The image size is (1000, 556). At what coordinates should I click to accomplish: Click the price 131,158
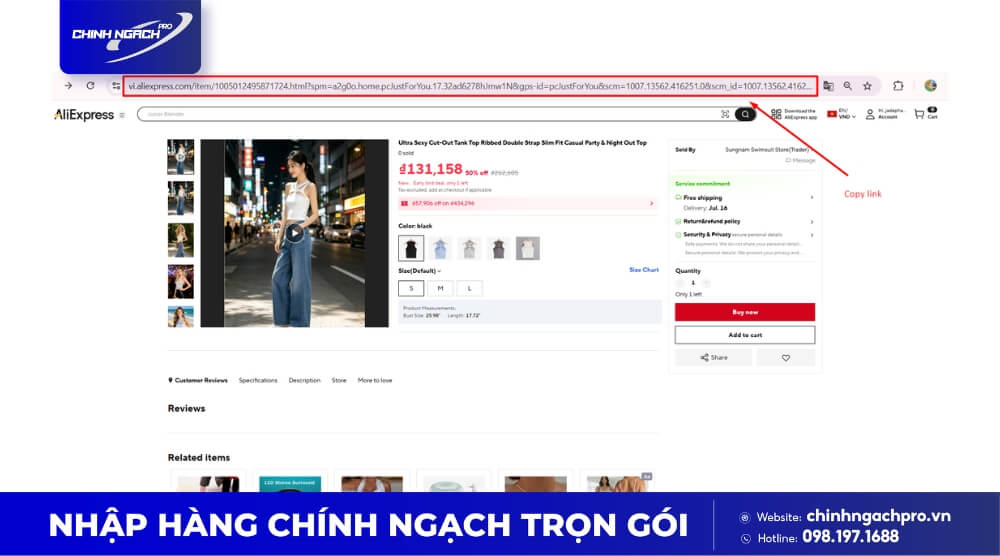(x=430, y=169)
